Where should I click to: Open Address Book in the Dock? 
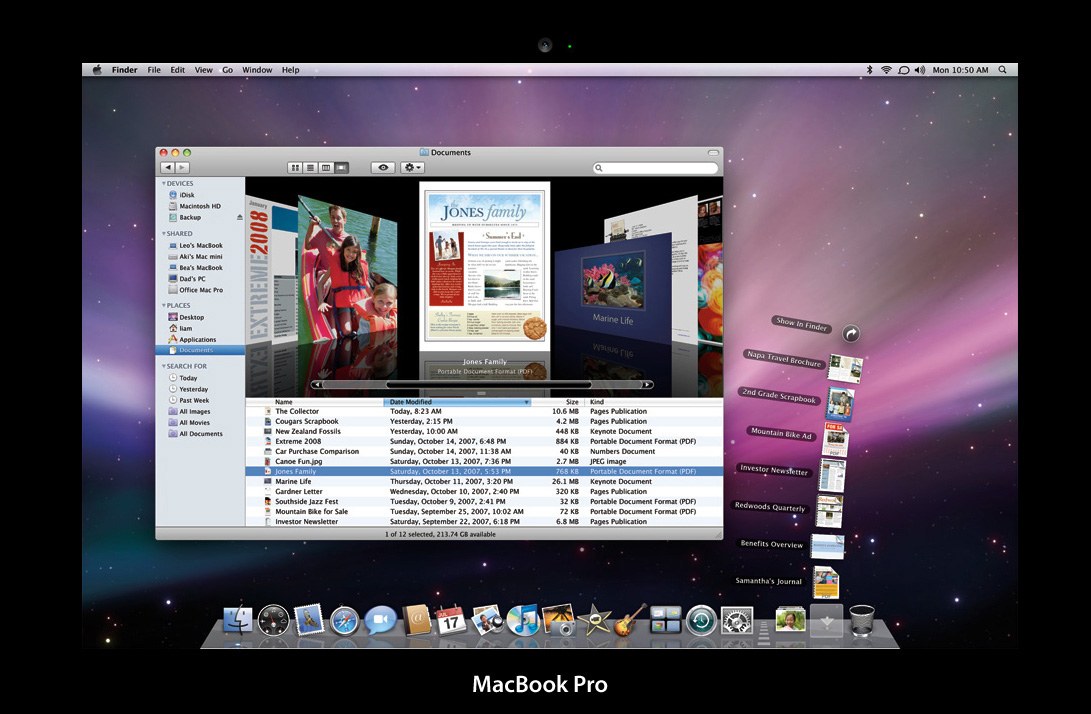pyautogui.click(x=417, y=619)
